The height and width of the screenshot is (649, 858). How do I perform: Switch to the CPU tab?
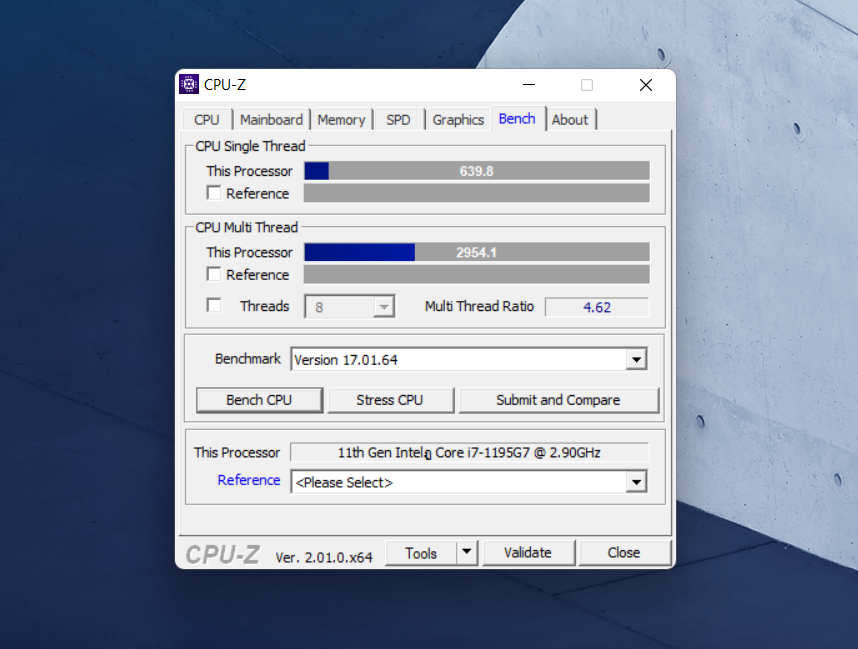[206, 120]
